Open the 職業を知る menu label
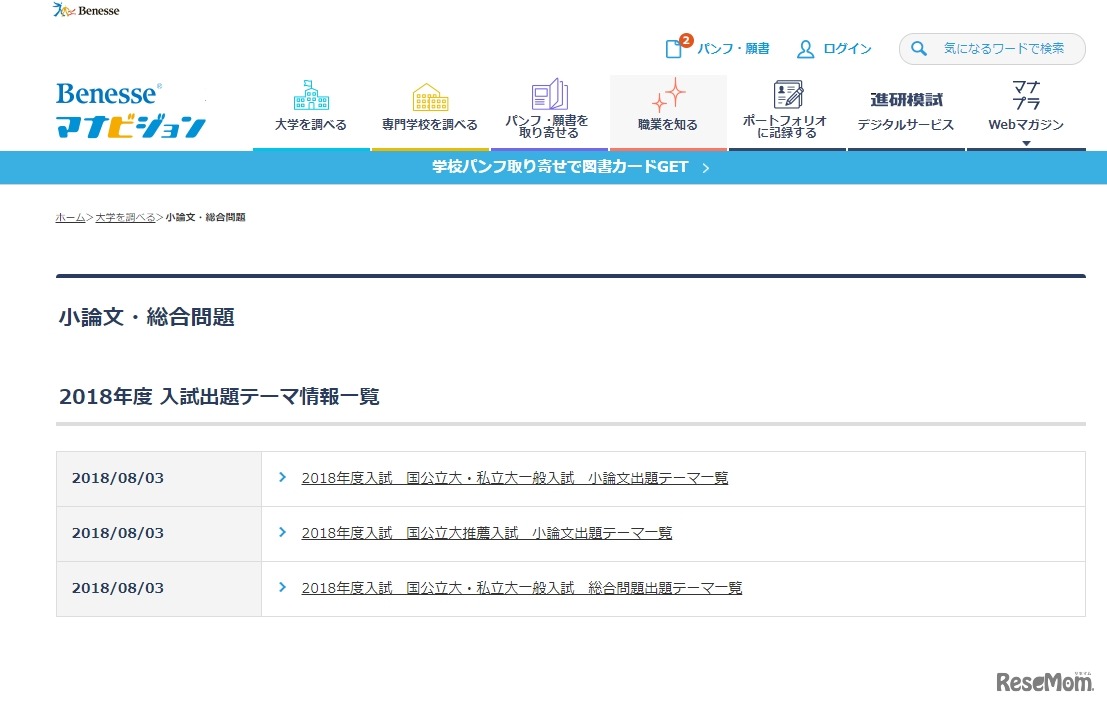The image size is (1107, 705). point(668,125)
